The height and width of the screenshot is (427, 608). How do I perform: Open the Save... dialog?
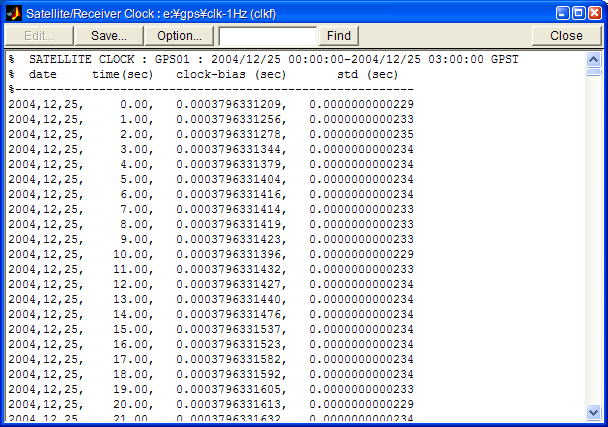108,36
